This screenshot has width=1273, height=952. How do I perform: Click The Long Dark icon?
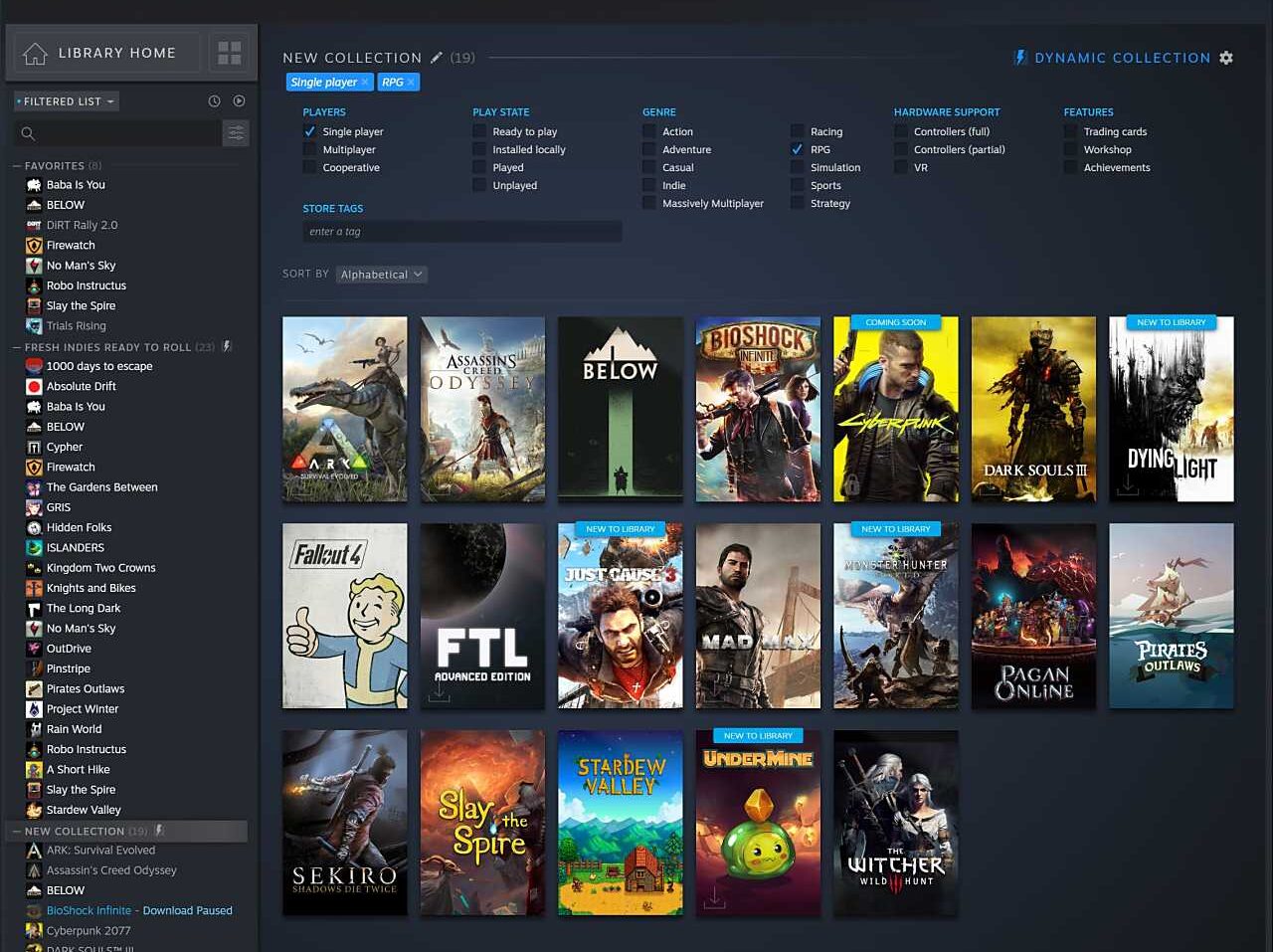click(34, 609)
